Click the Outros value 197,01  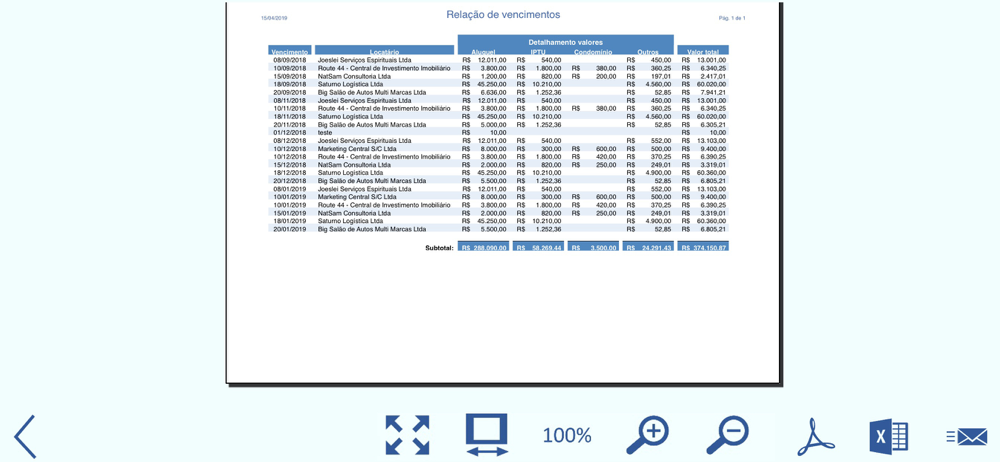661,76
